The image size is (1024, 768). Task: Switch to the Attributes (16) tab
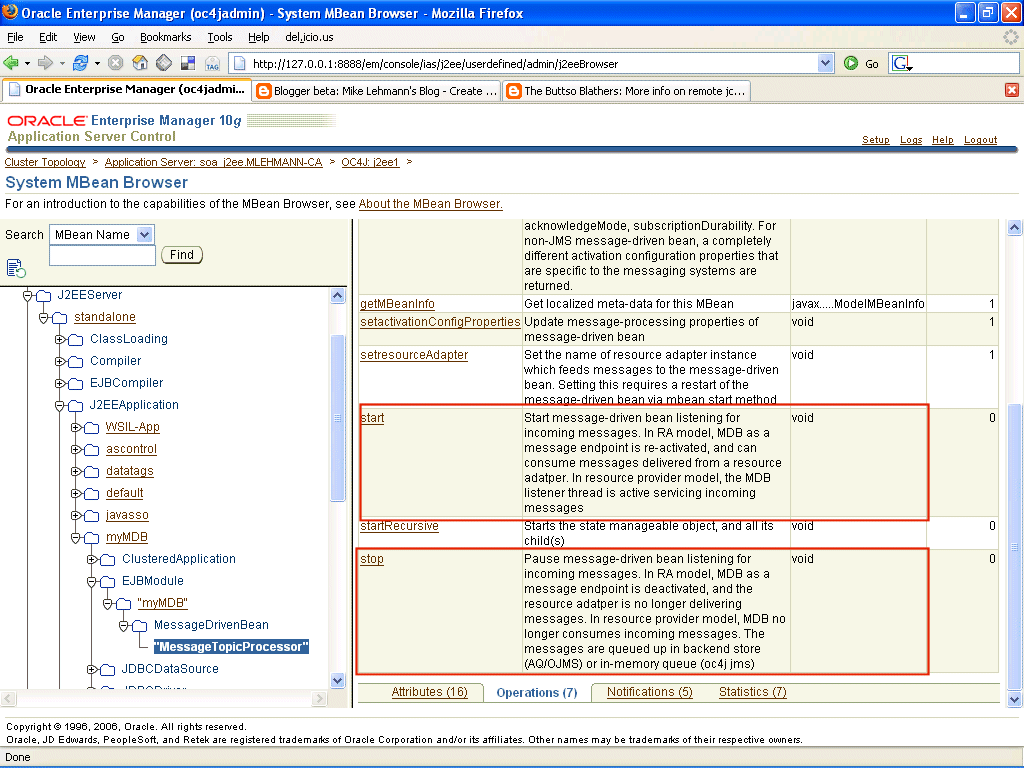(429, 692)
